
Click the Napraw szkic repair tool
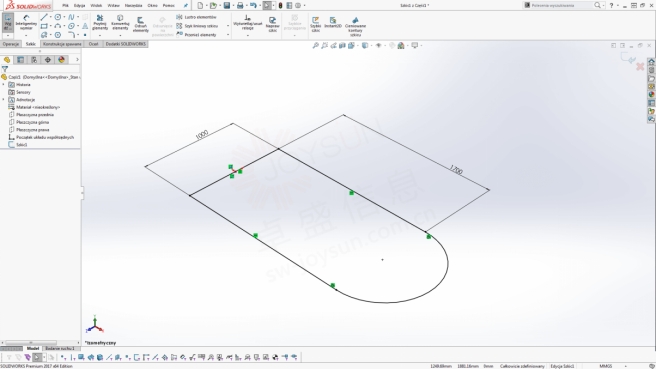click(x=272, y=24)
